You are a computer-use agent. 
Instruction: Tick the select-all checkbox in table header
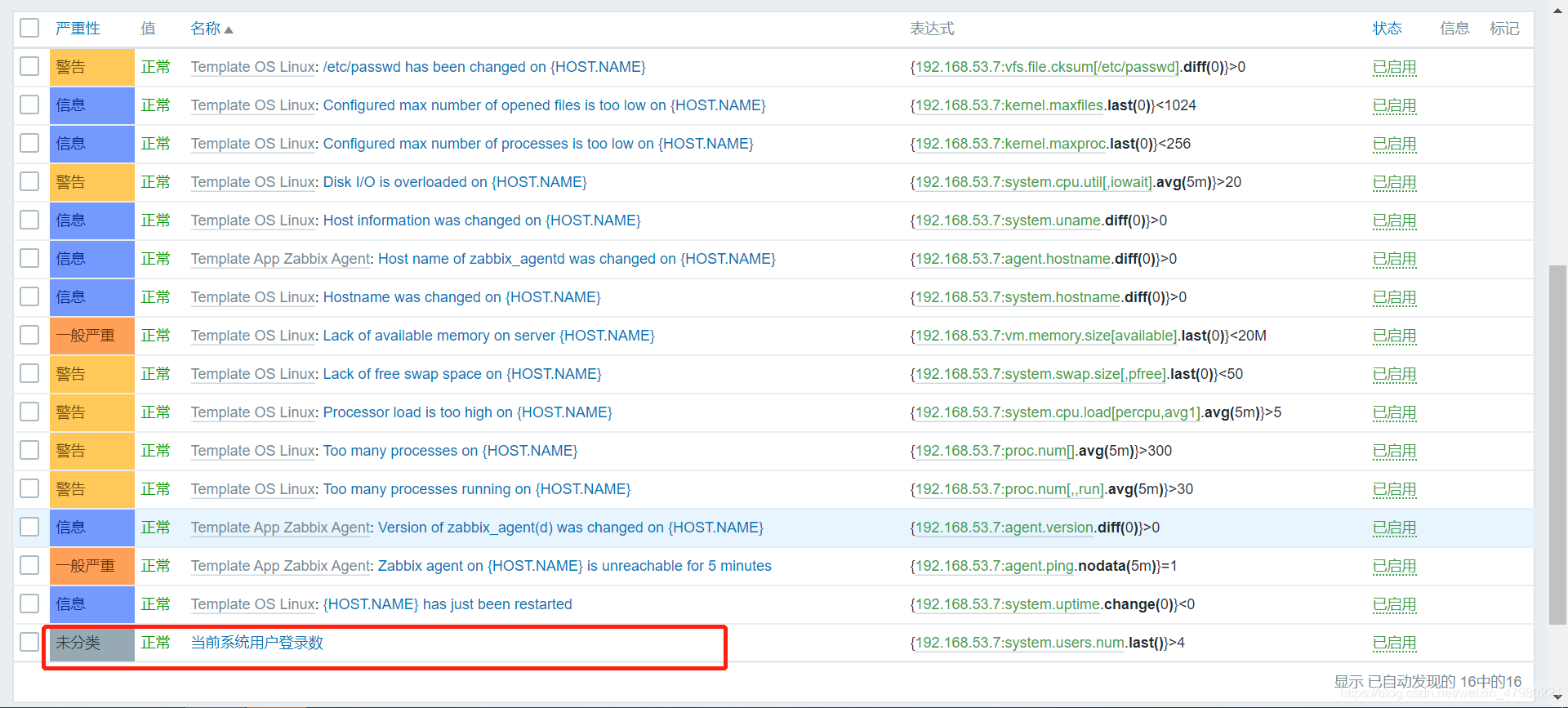(x=29, y=28)
